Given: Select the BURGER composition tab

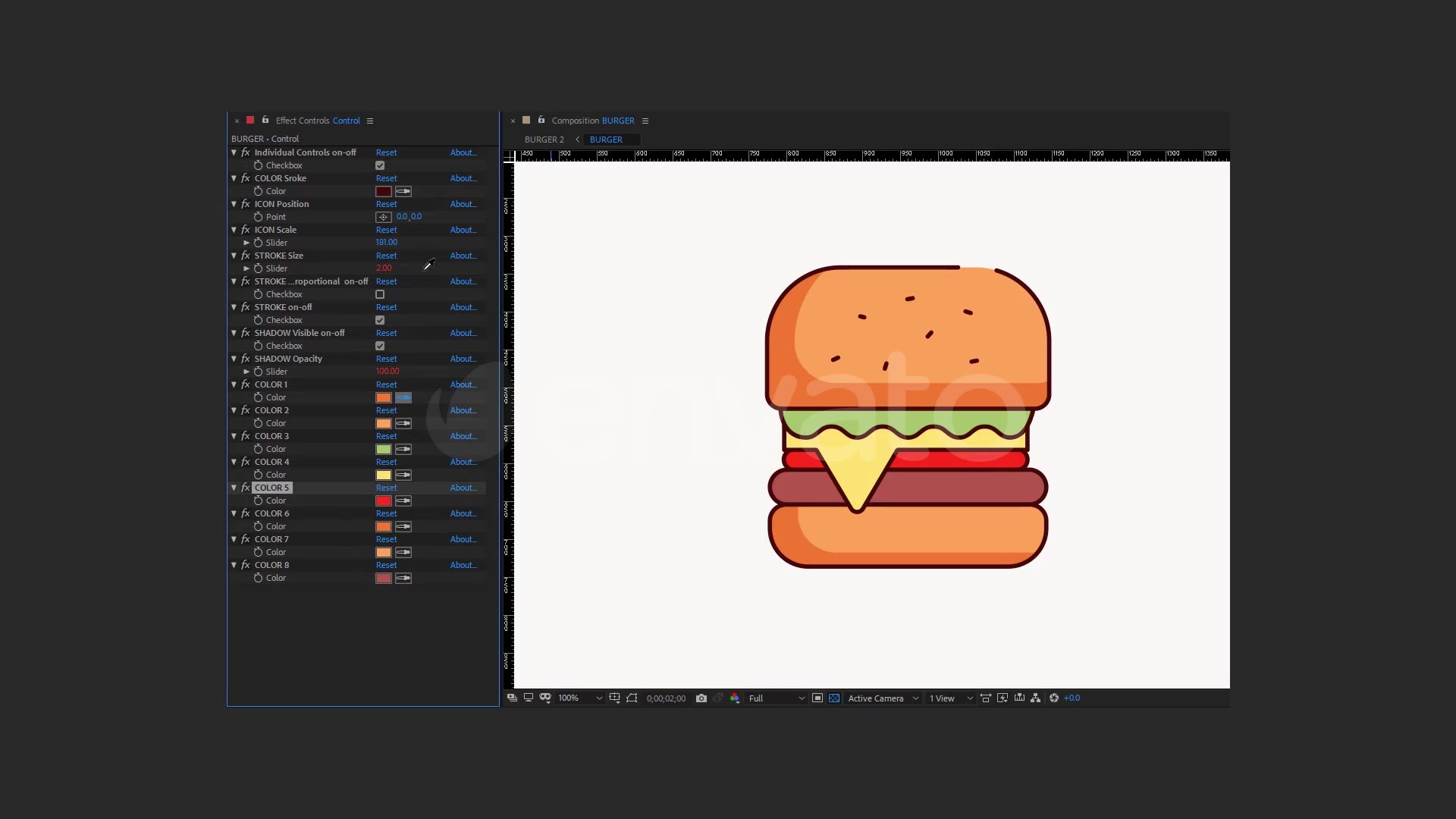Looking at the screenshot, I should click(605, 139).
